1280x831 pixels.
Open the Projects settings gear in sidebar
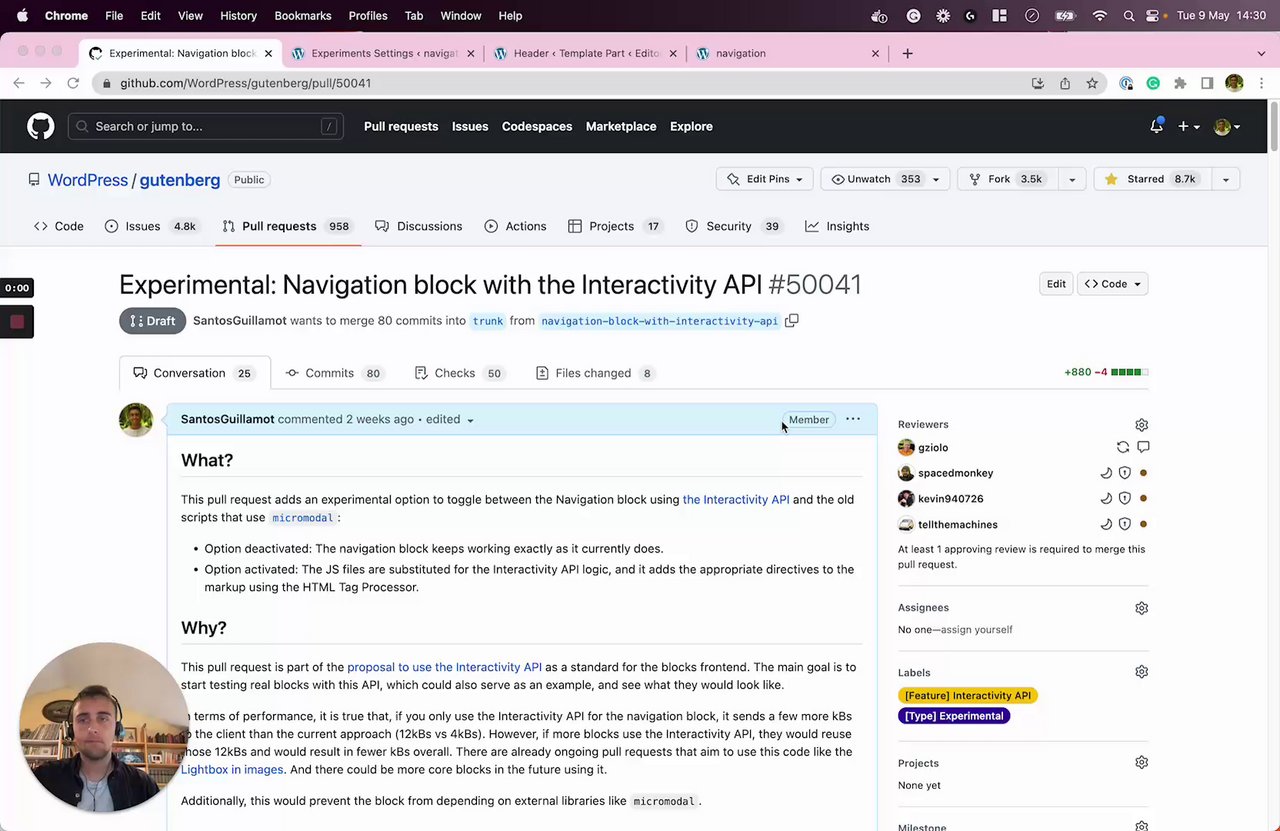pos(1141,762)
